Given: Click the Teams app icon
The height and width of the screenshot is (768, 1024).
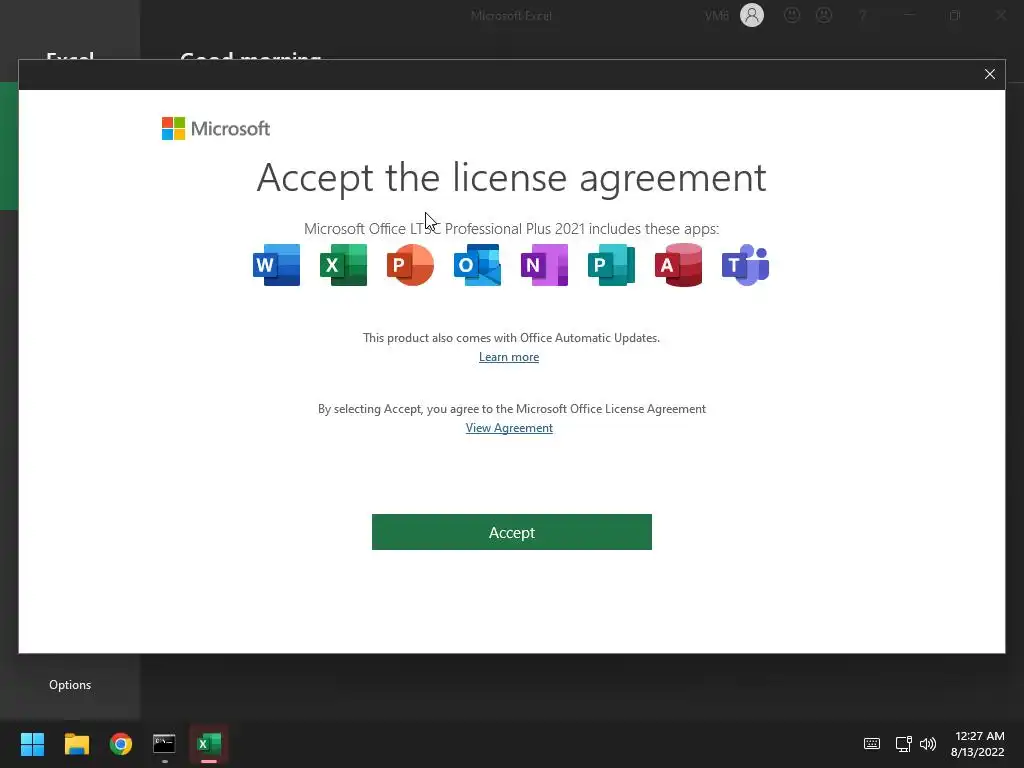Looking at the screenshot, I should (x=745, y=265).
